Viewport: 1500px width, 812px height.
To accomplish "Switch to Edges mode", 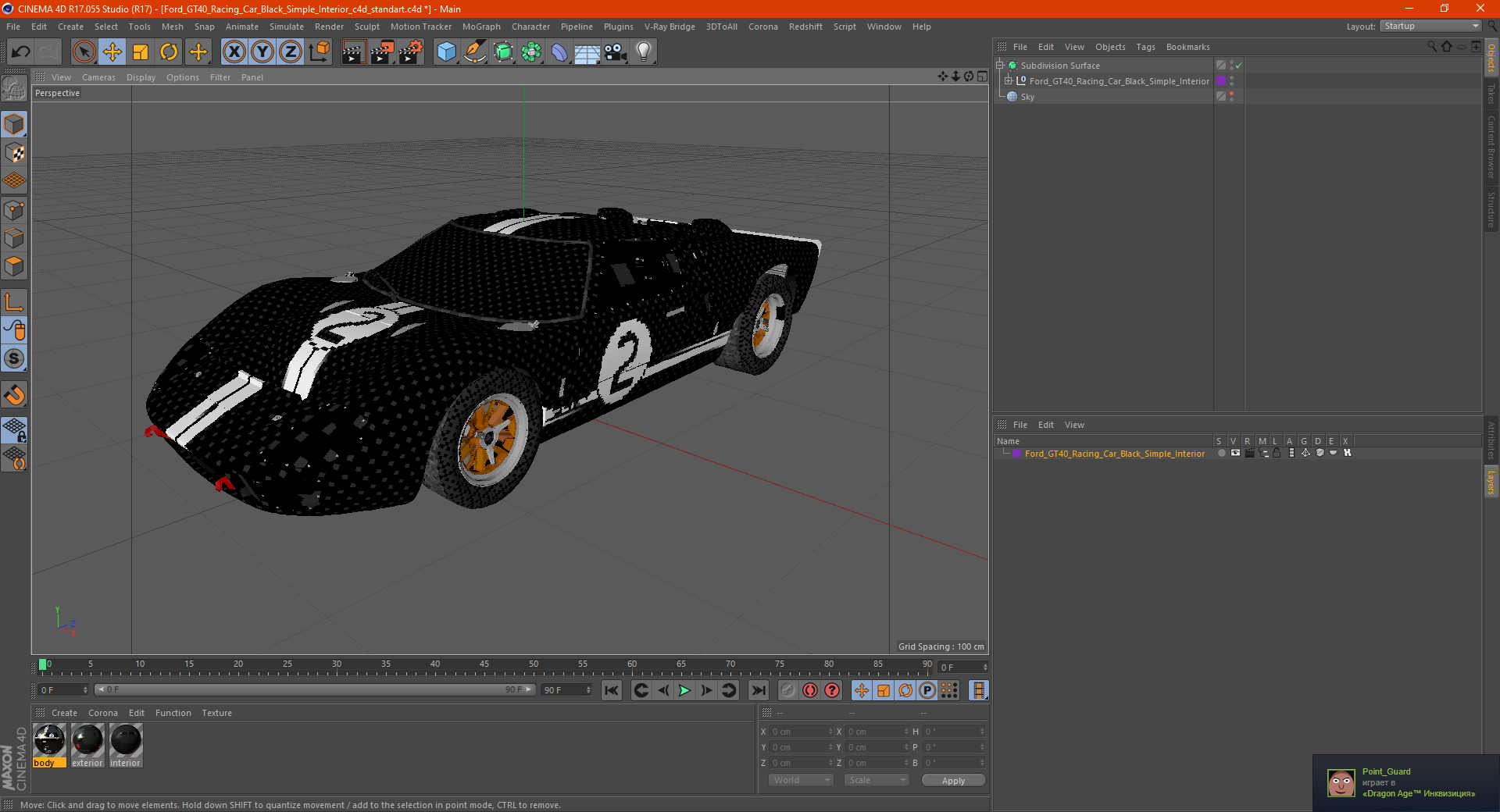I will 14,238.
